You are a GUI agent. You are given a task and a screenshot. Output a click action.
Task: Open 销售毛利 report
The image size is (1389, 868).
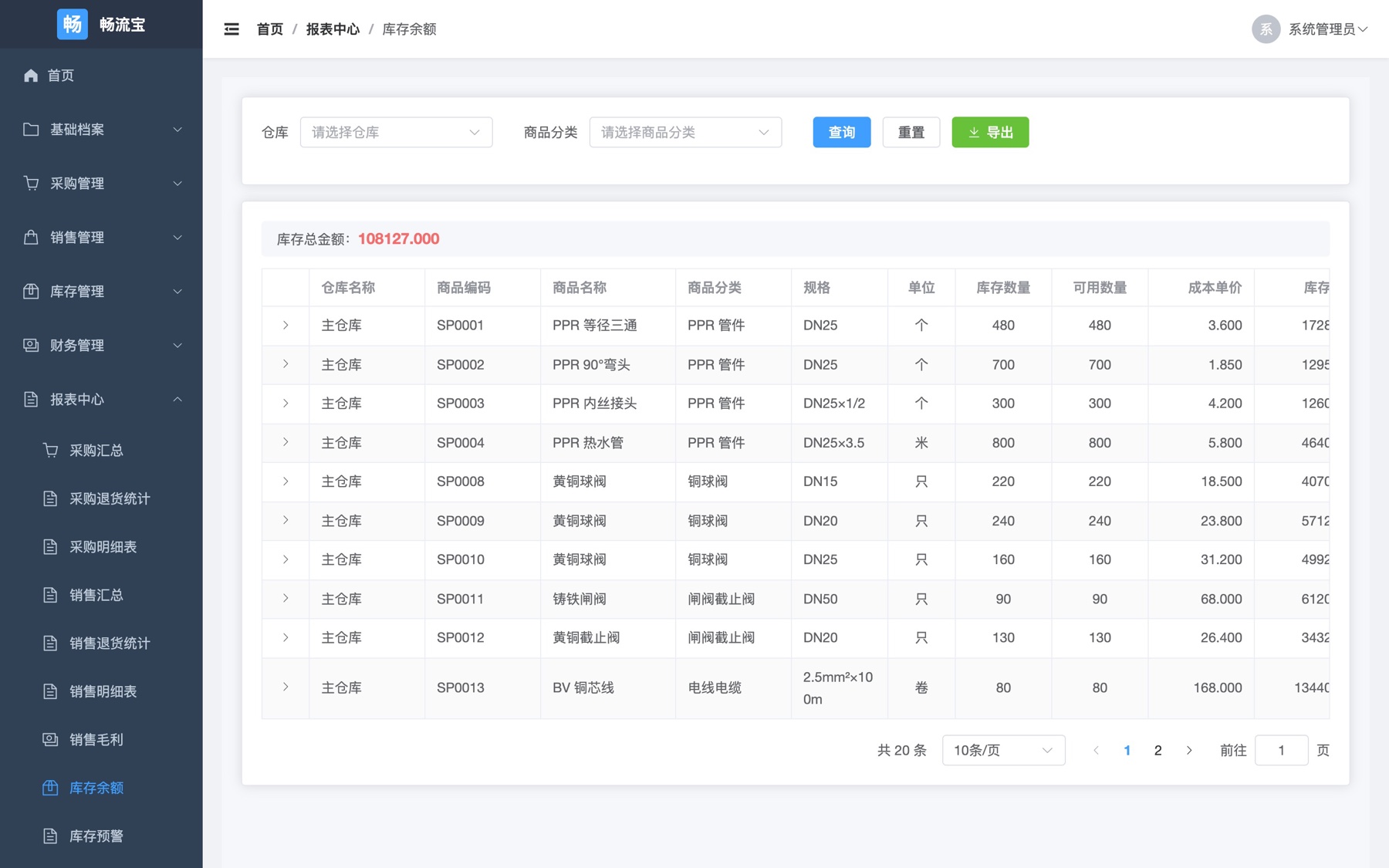tap(101, 740)
